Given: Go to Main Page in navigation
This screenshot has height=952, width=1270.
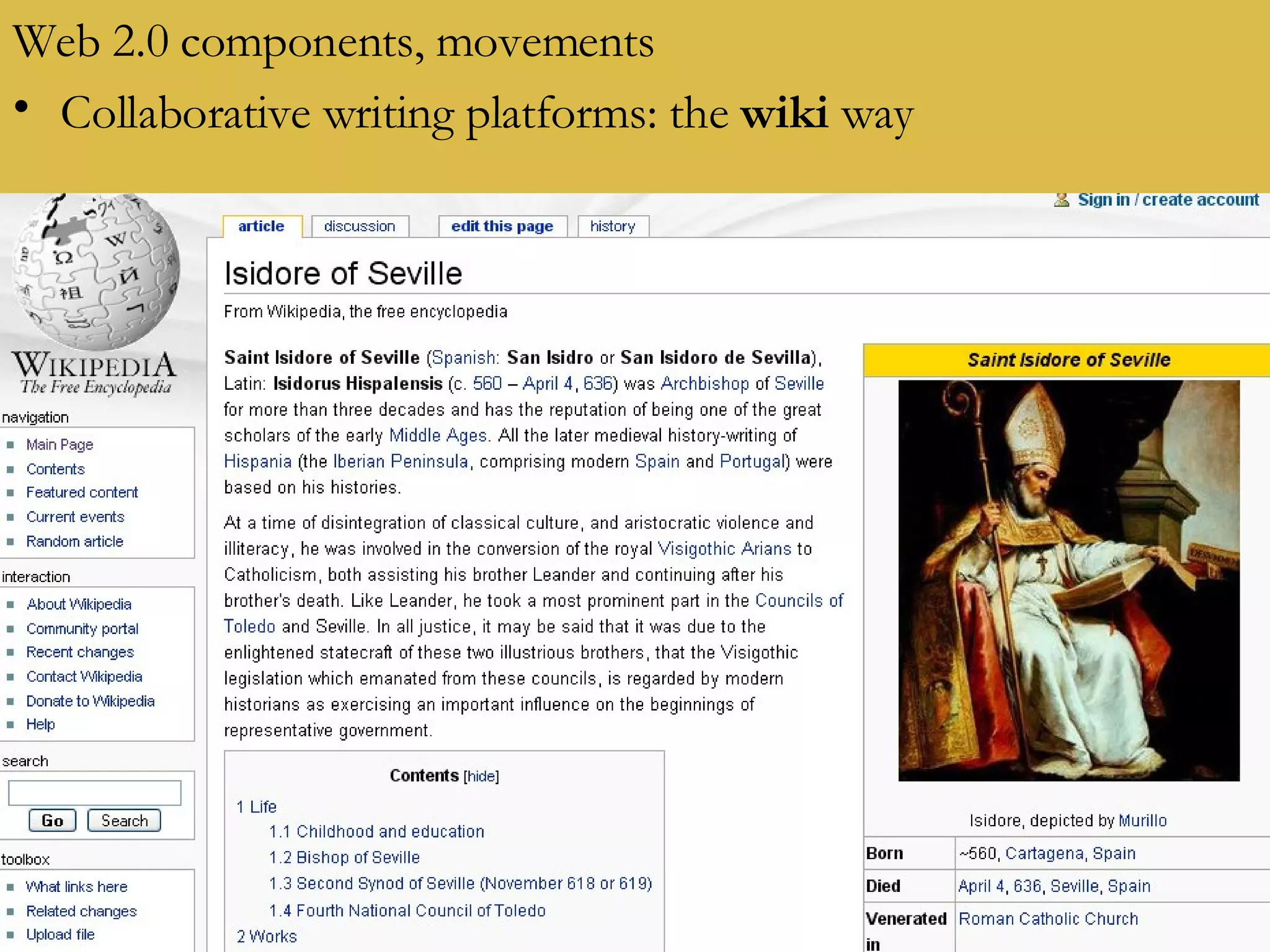Looking at the screenshot, I should pyautogui.click(x=60, y=444).
